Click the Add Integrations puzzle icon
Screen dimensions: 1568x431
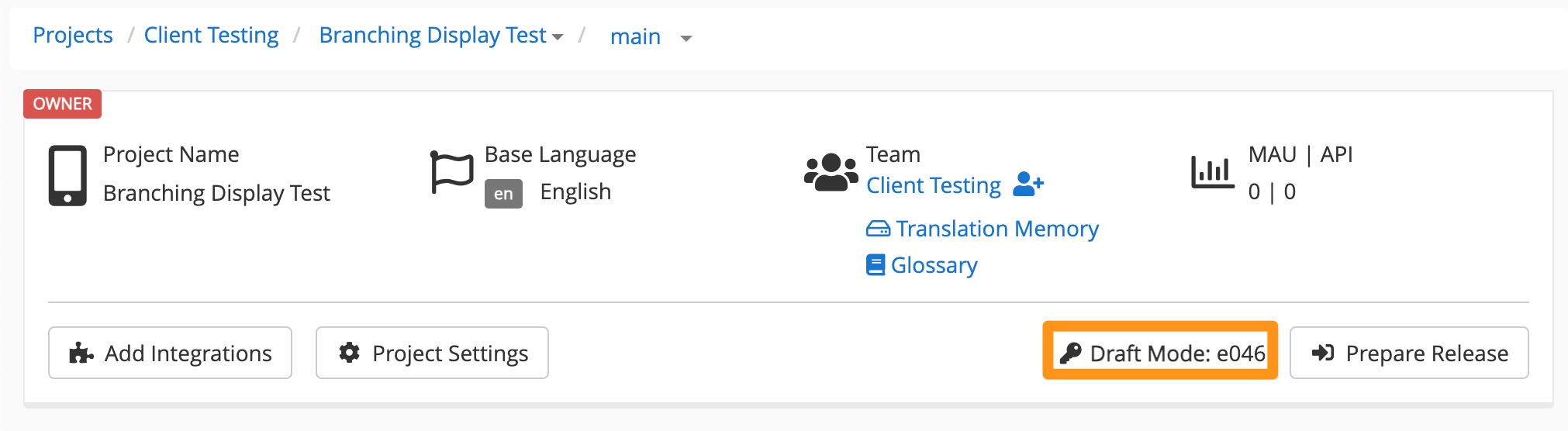point(81,353)
